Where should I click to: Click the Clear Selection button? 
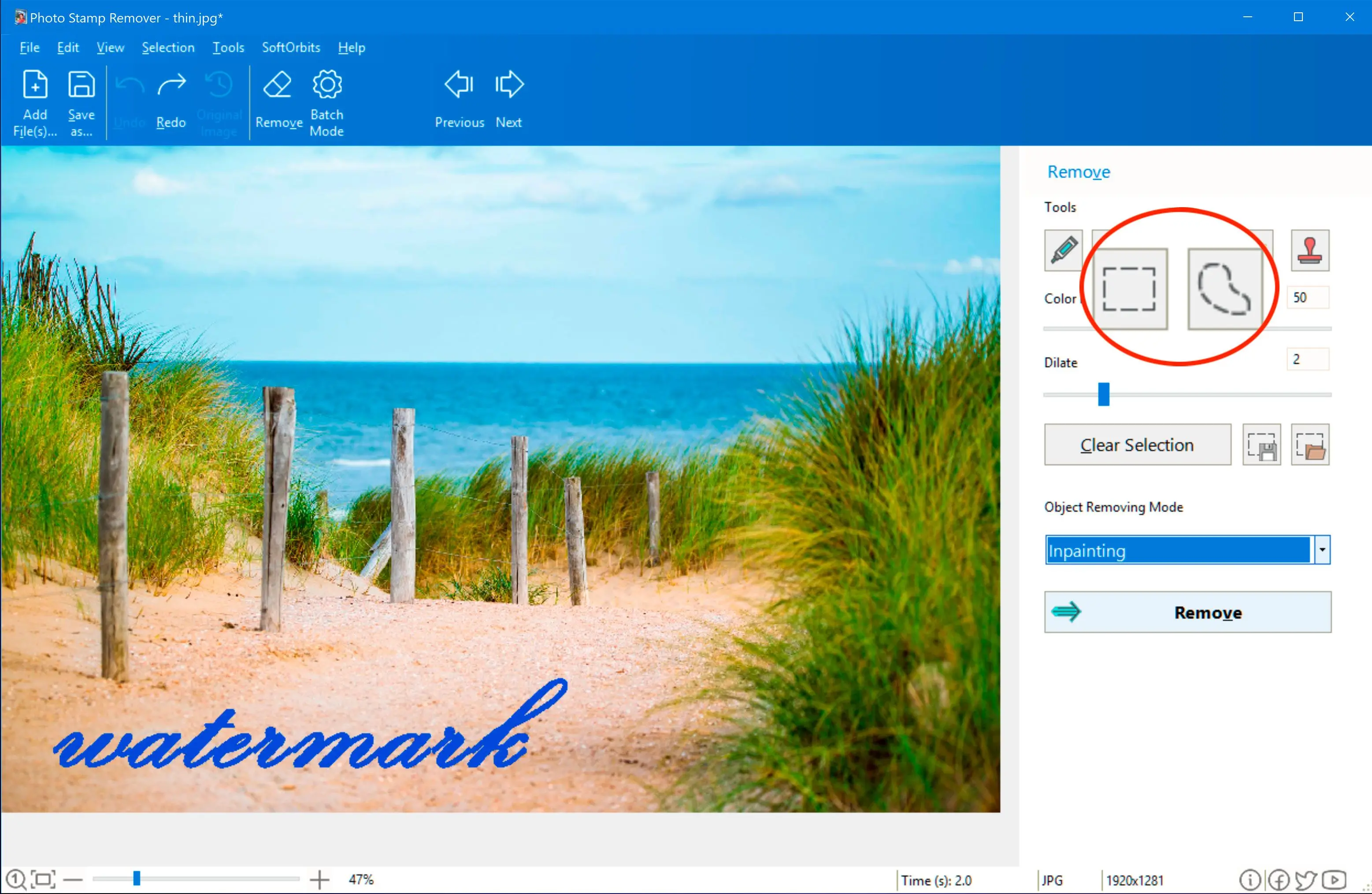click(x=1137, y=444)
